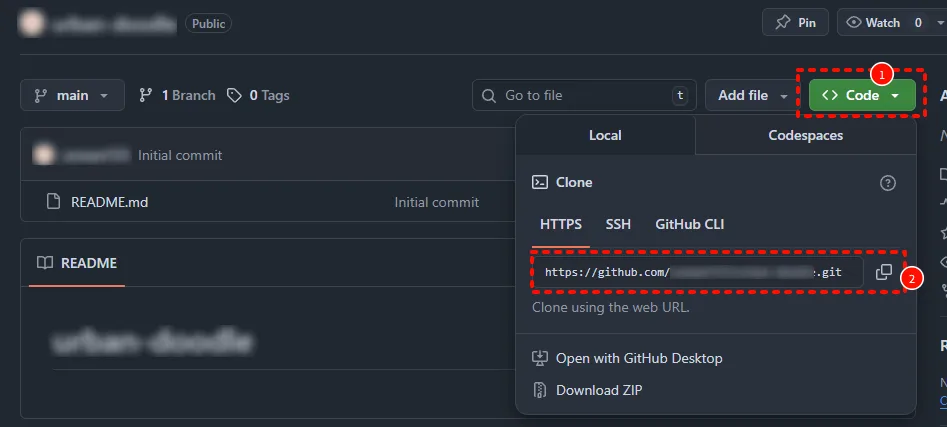Expand the green Code dropdown button
Image resolution: width=947 pixels, height=427 pixels.
[862, 96]
